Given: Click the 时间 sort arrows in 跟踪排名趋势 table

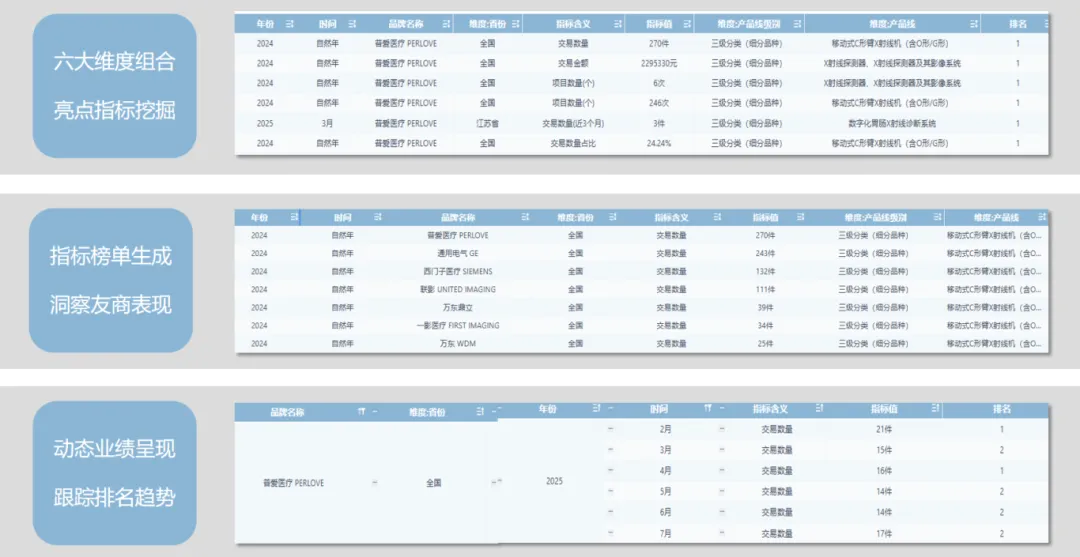Looking at the screenshot, I should [707, 409].
